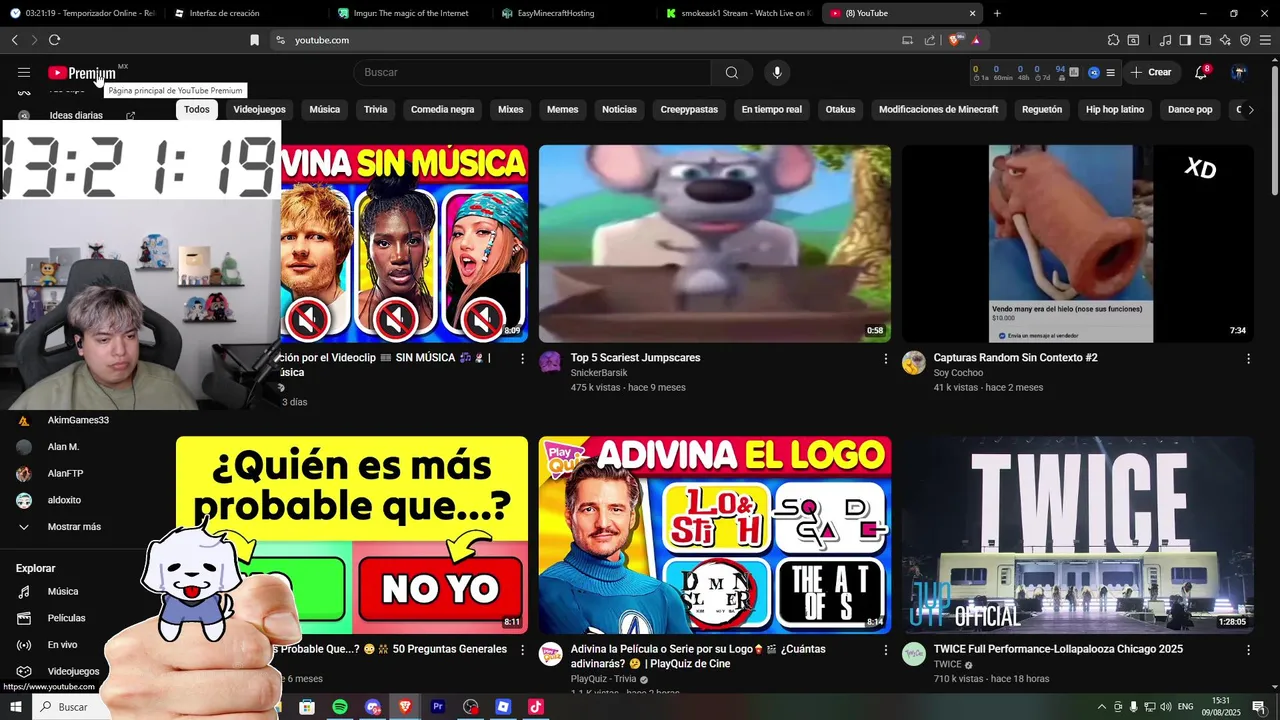Click the Brave VPN shield icon
Viewport: 1280px width, 720px height.
coord(1245,40)
